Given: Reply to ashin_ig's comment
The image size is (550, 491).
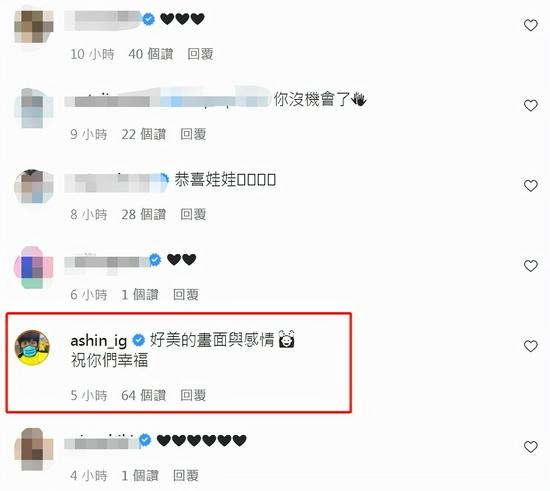Looking at the screenshot, I should (x=193, y=395).
